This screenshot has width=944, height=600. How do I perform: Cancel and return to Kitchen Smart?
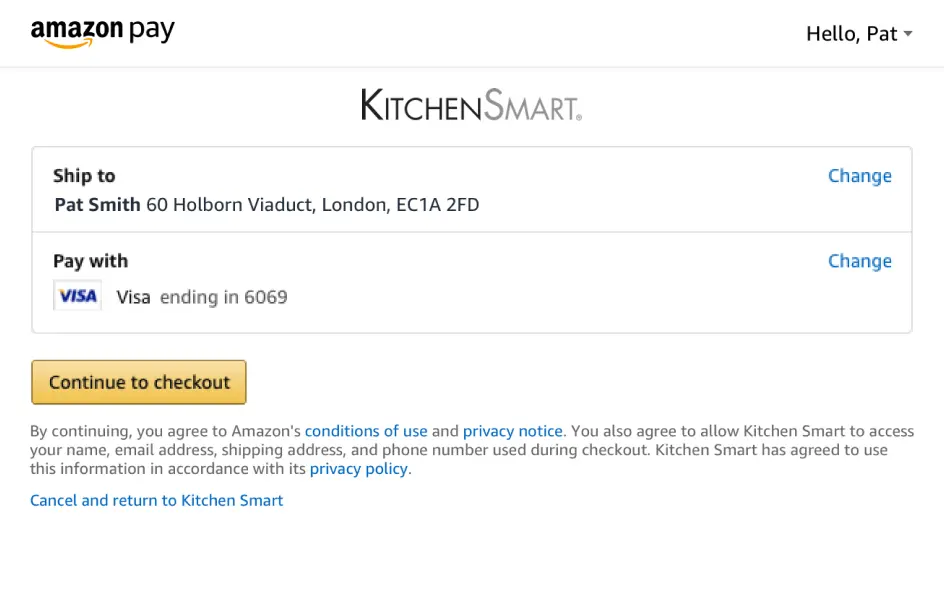157,500
